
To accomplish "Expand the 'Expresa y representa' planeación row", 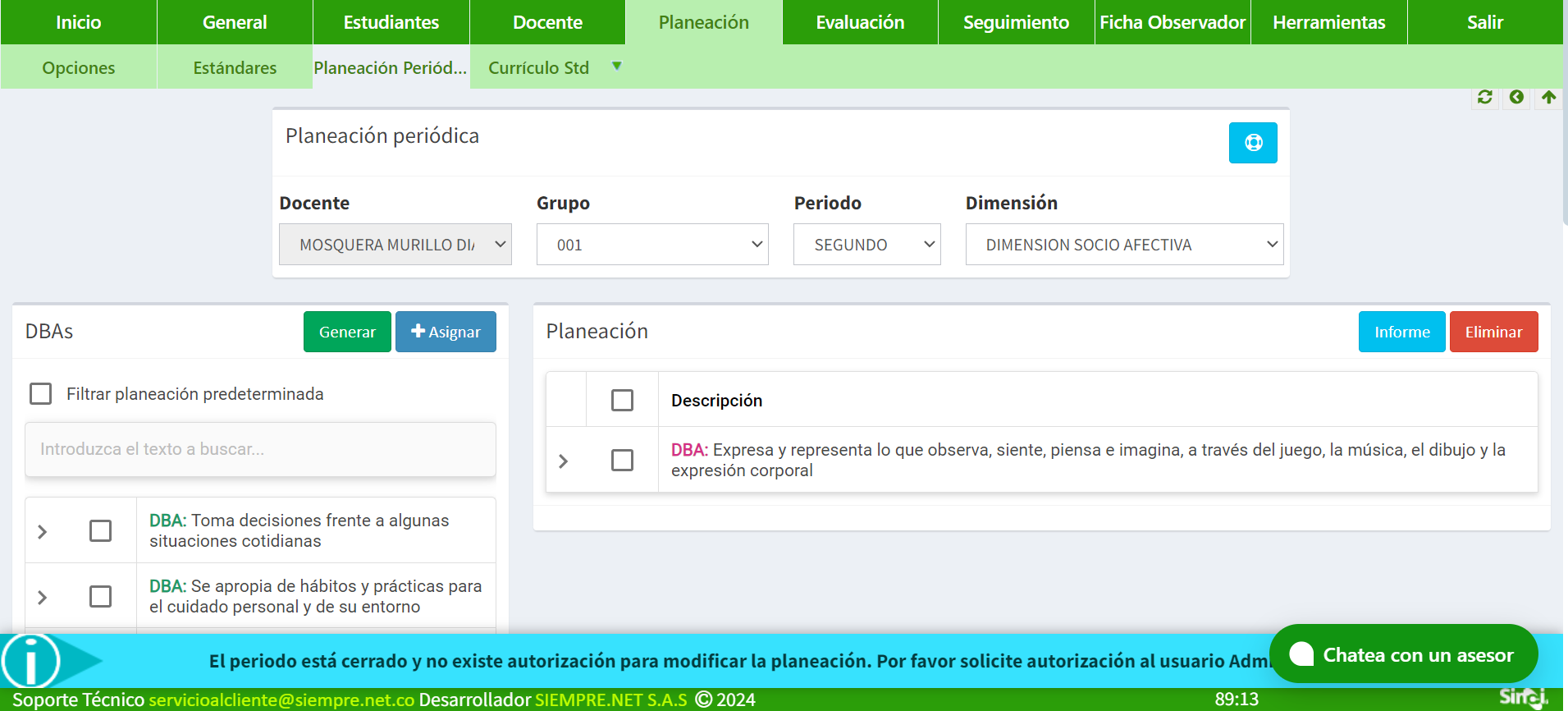I will coord(564,461).
